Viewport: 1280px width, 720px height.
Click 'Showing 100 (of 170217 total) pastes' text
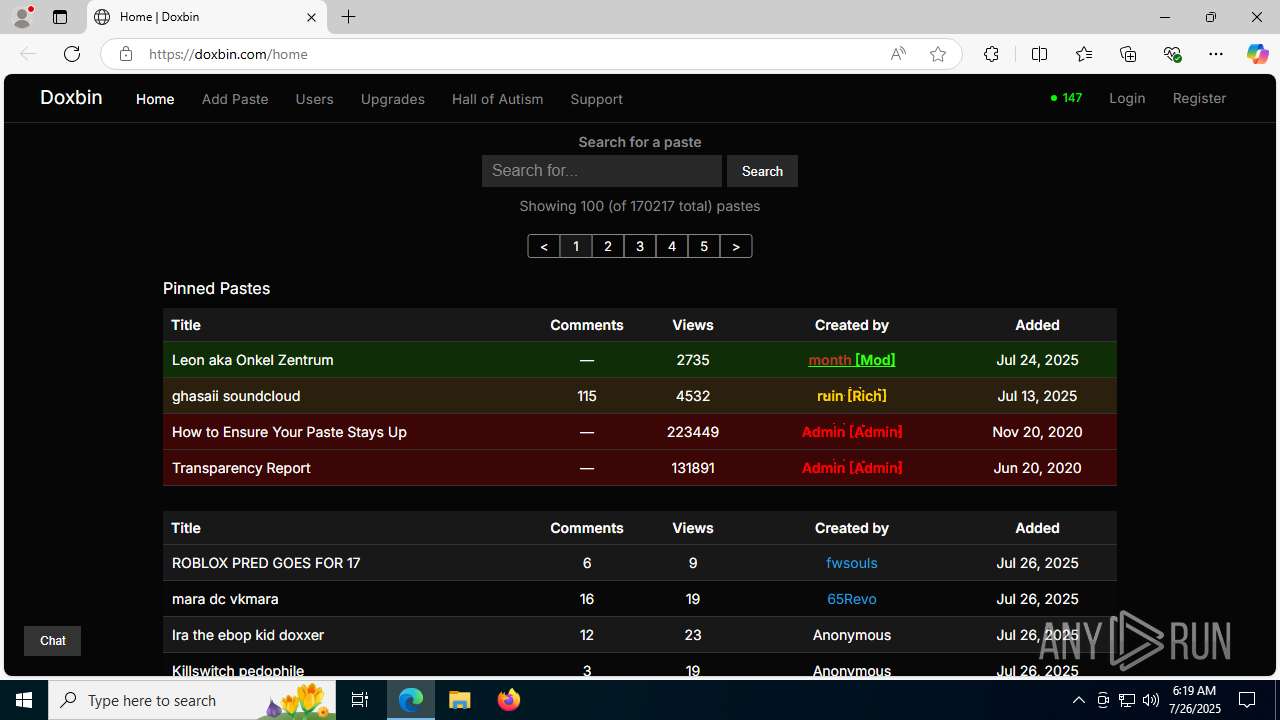pos(640,206)
